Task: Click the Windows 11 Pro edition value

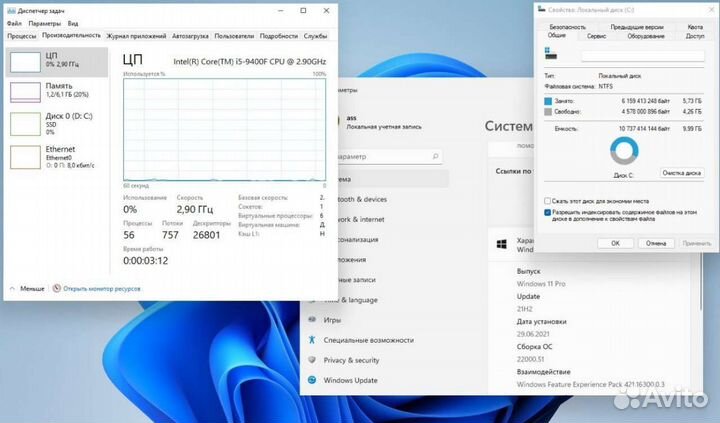Action: tap(541, 284)
